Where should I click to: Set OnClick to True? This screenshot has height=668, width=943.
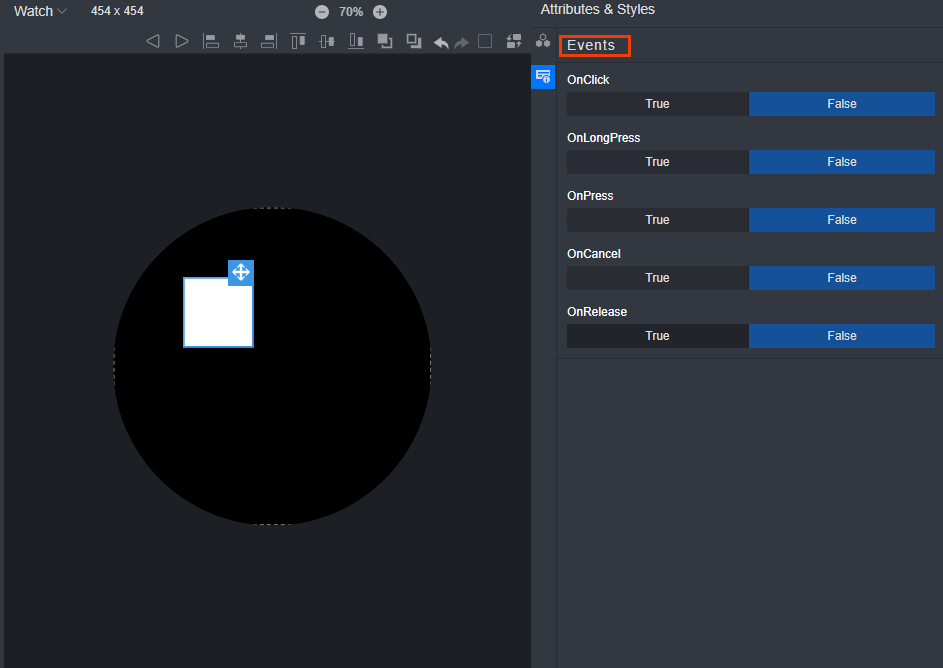tap(657, 104)
